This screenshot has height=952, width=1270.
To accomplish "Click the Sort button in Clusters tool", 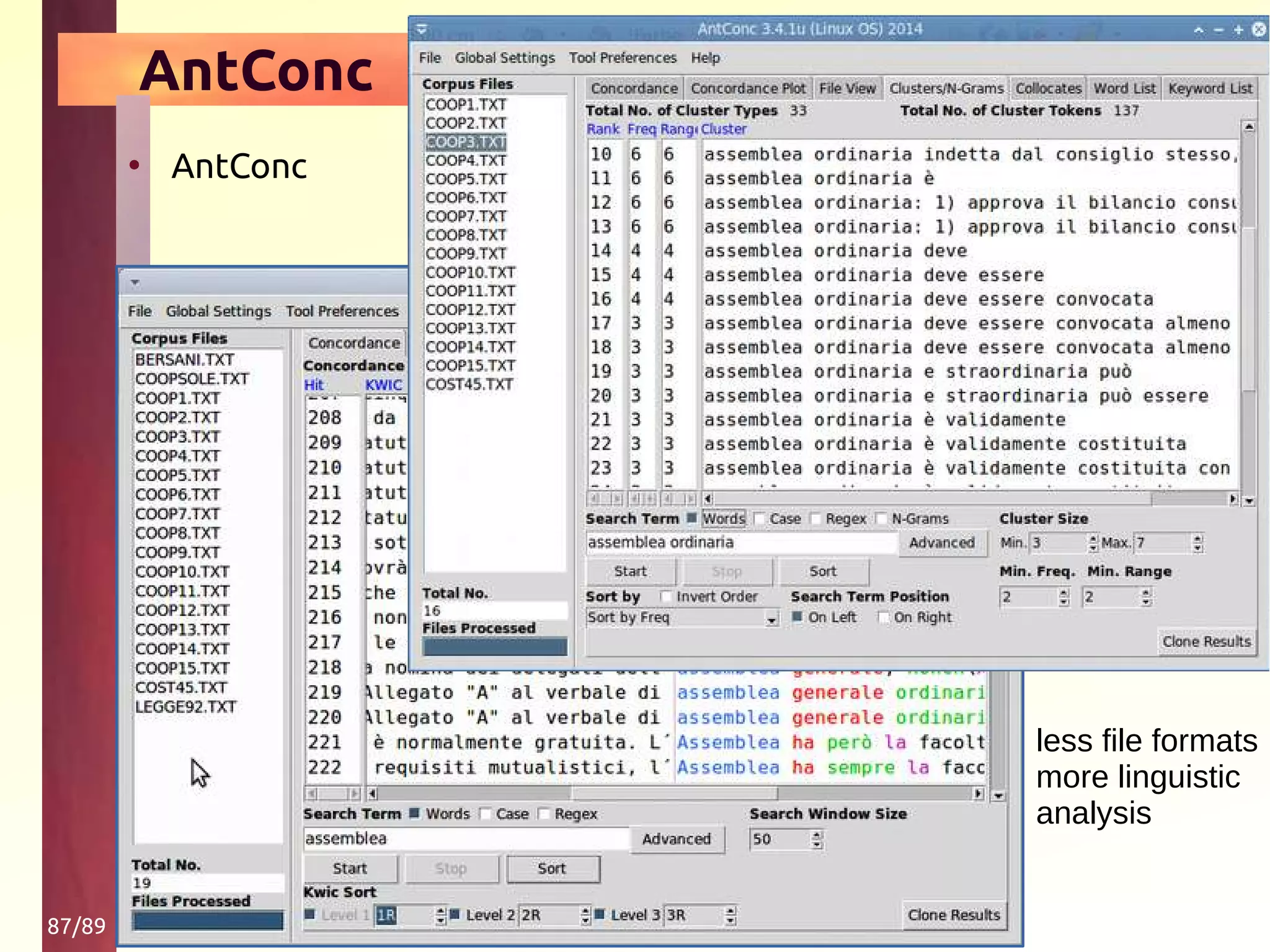I will pyautogui.click(x=823, y=571).
